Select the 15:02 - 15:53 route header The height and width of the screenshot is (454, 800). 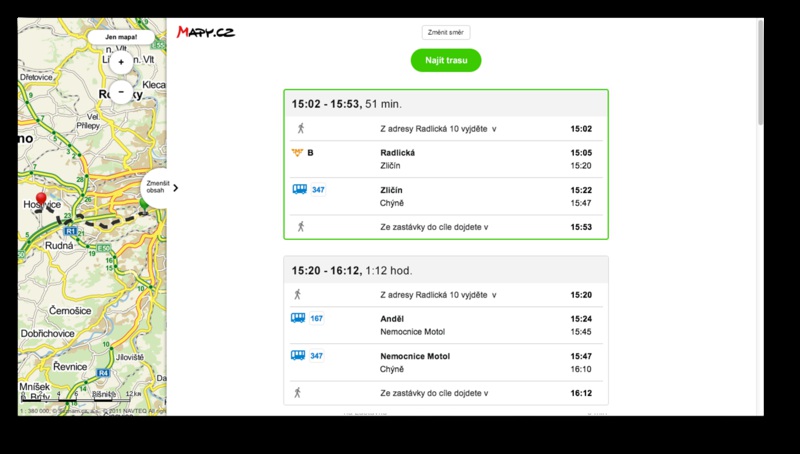click(446, 104)
